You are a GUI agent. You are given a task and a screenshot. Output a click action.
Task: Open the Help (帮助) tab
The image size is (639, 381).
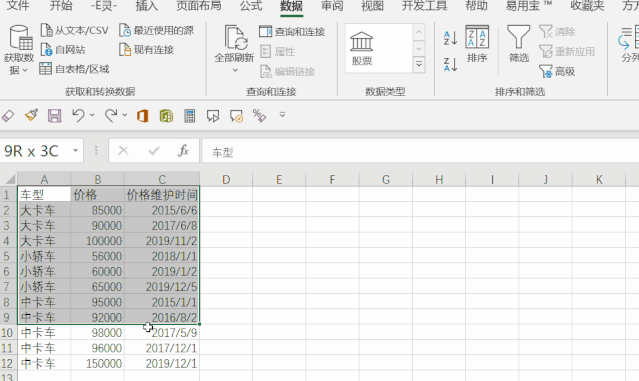476,6
